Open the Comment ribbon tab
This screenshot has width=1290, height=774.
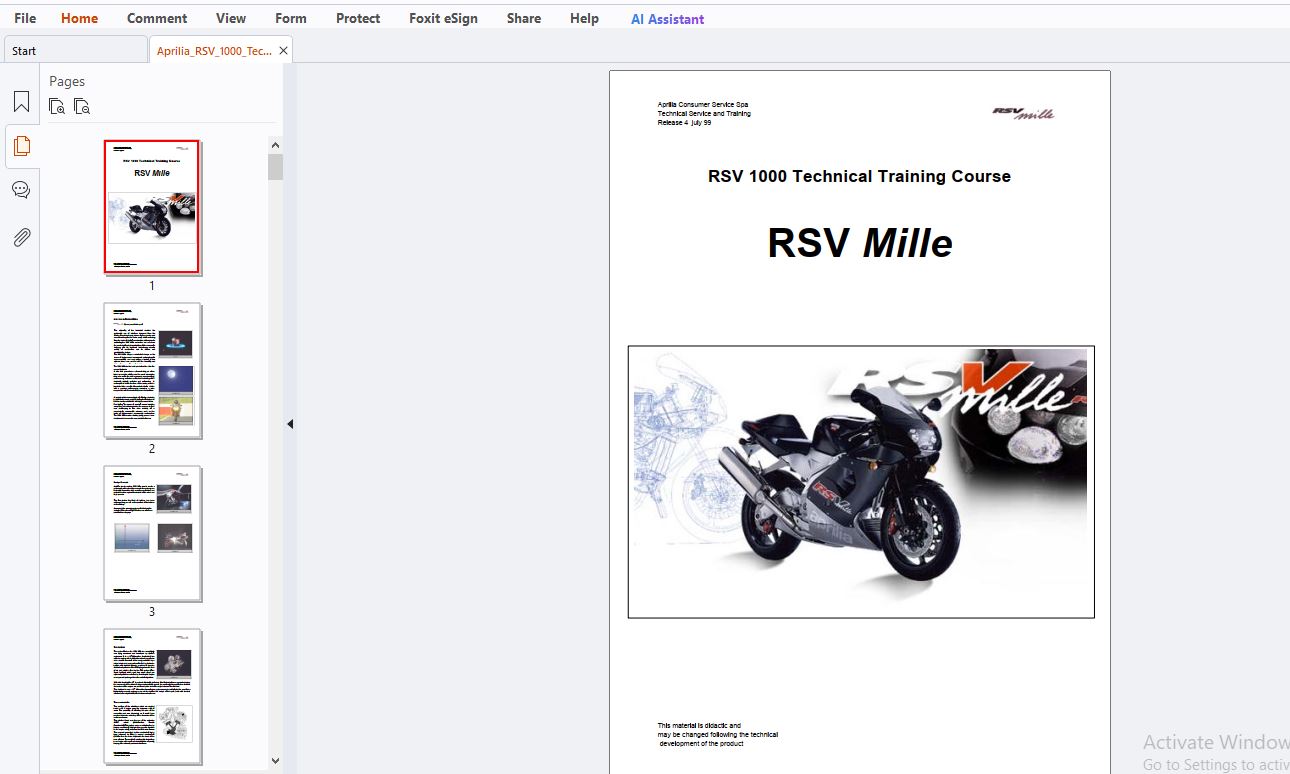pos(157,18)
